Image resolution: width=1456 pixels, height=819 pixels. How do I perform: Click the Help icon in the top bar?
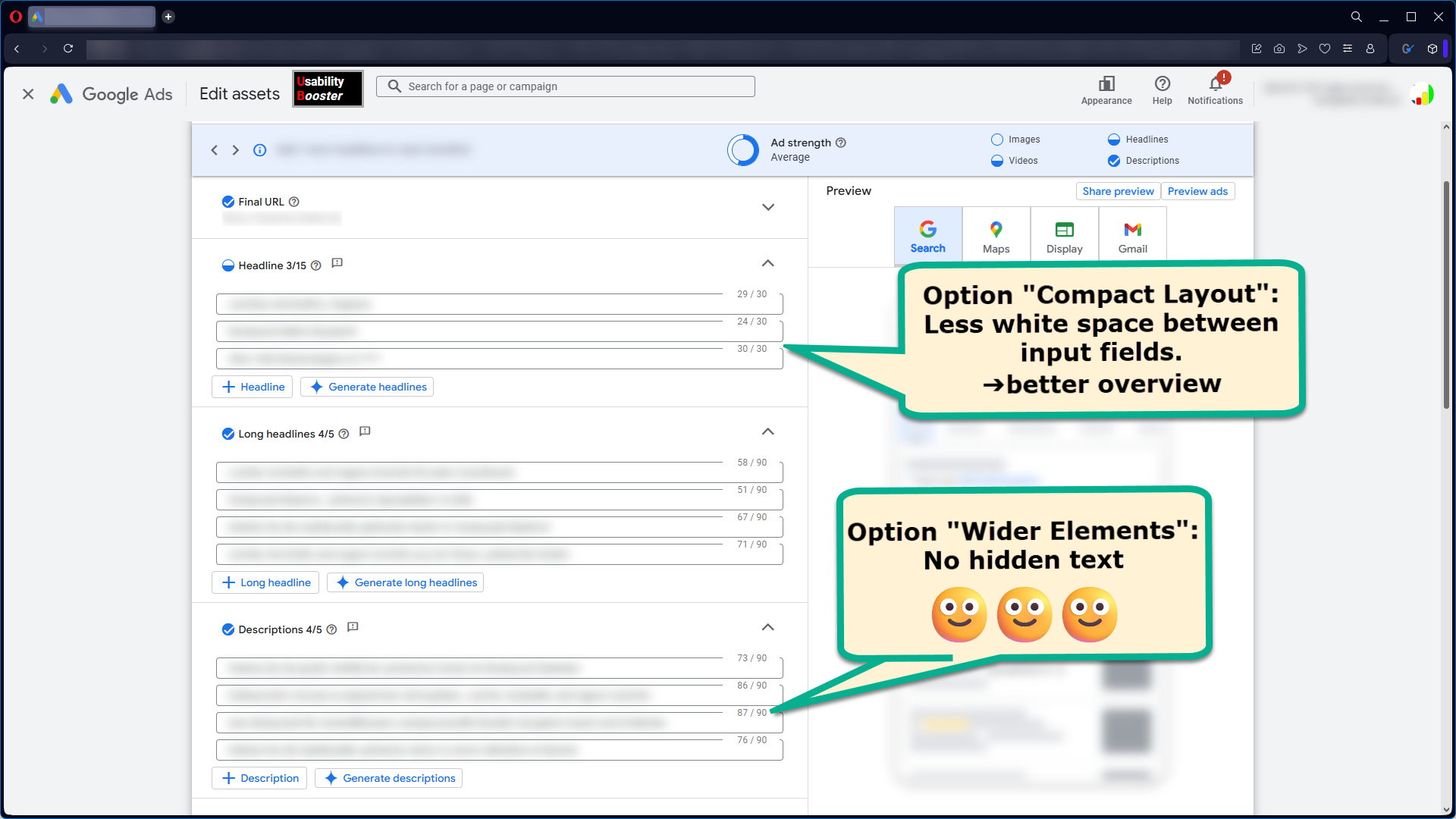coord(1162,85)
